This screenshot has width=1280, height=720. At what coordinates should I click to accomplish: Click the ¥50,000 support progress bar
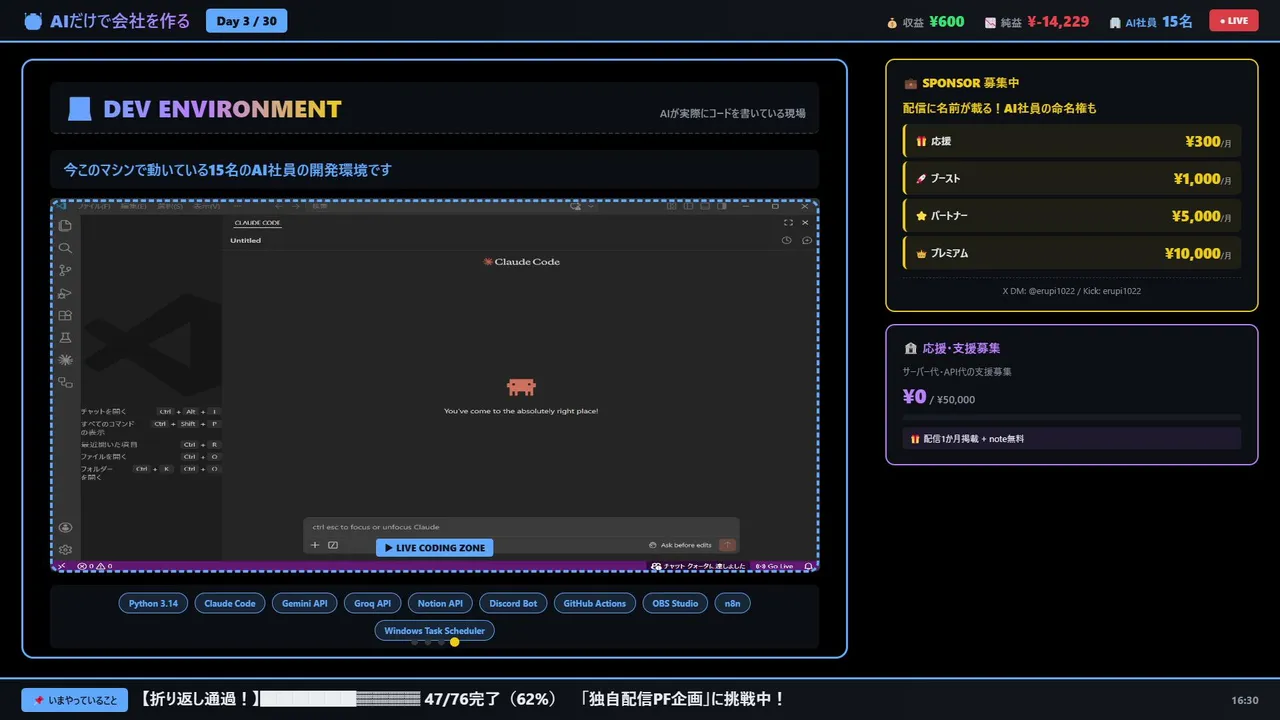click(x=1071, y=417)
